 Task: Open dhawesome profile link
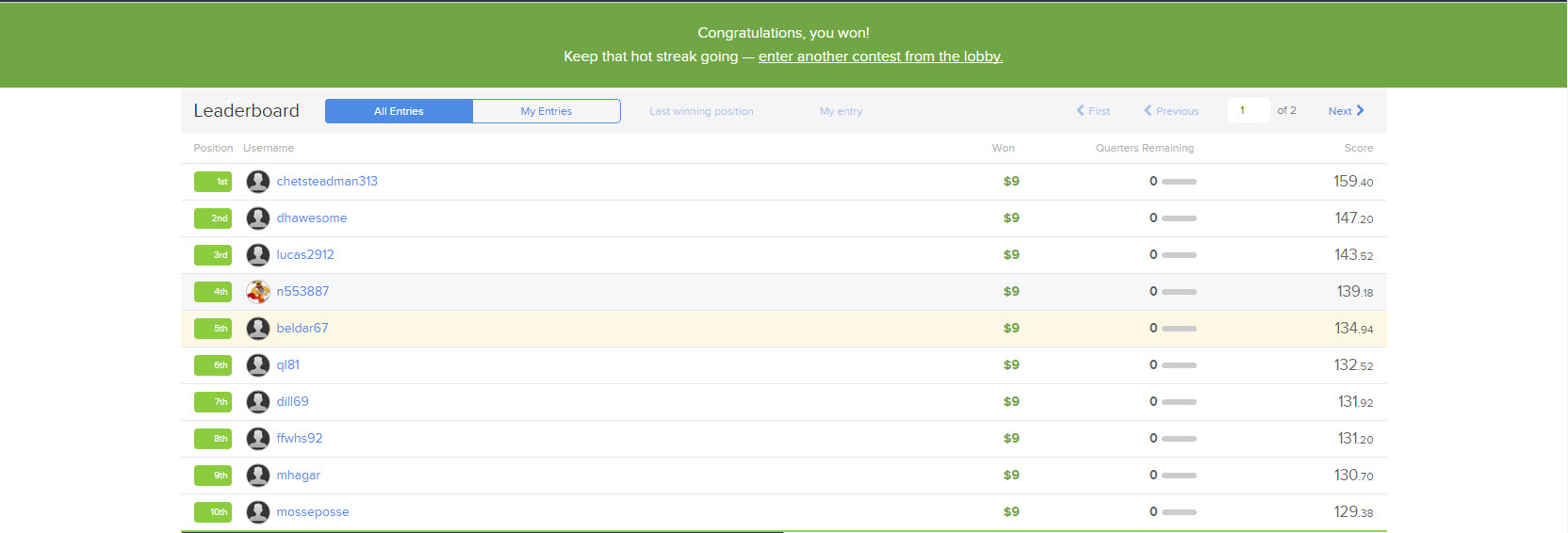coord(312,218)
